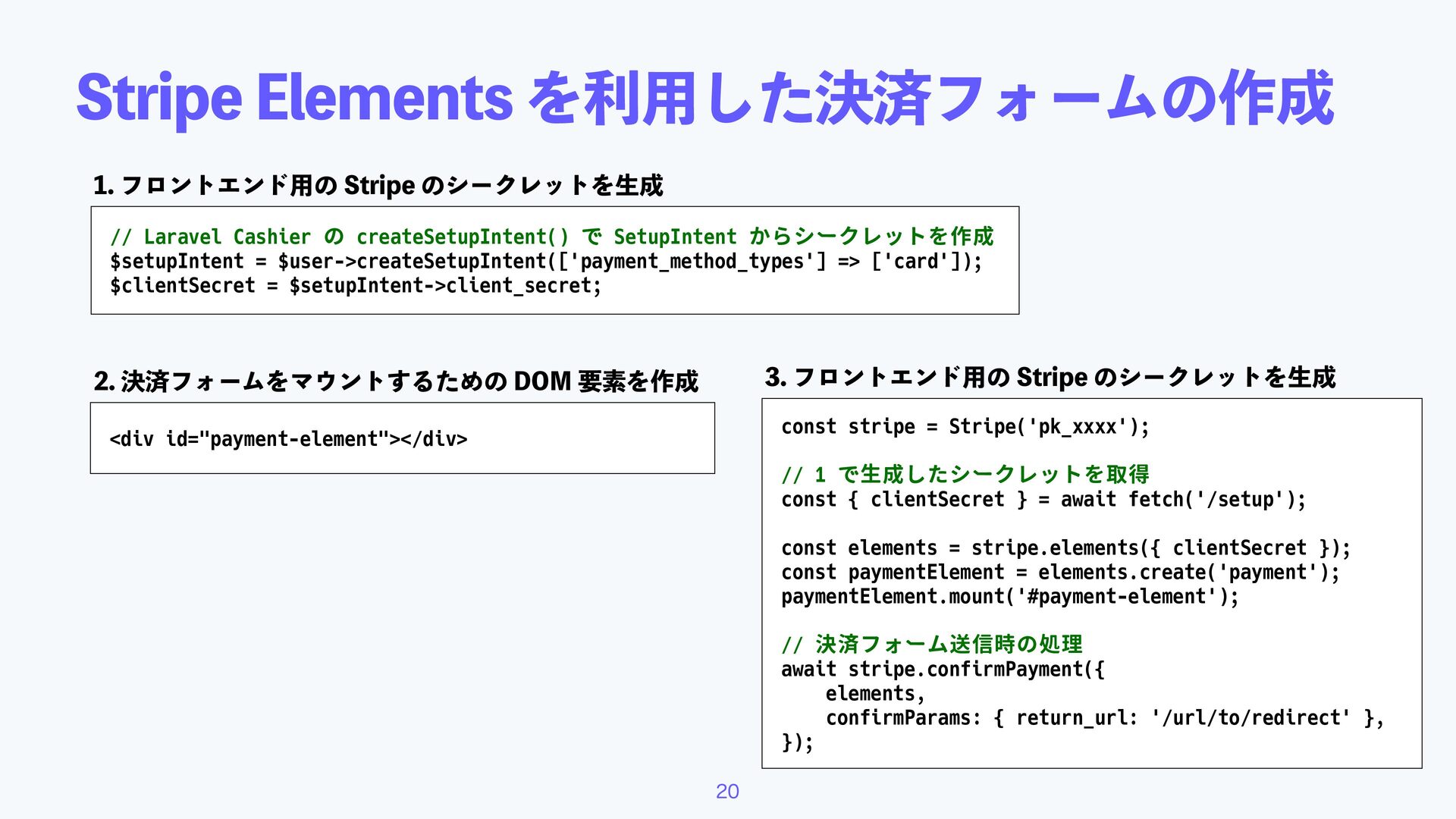
Task: Click the const stripe = Stripe('pk_xxxx') line
Action: click(x=965, y=427)
